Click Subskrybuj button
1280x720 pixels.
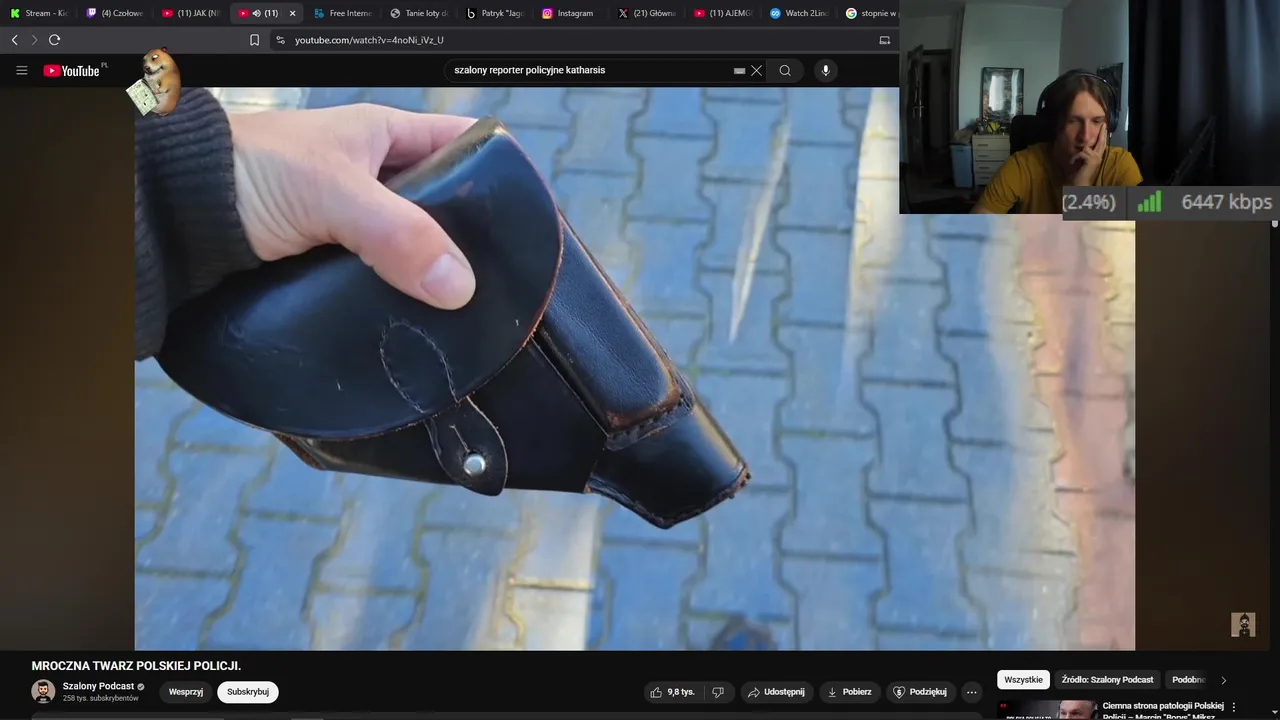(x=248, y=692)
